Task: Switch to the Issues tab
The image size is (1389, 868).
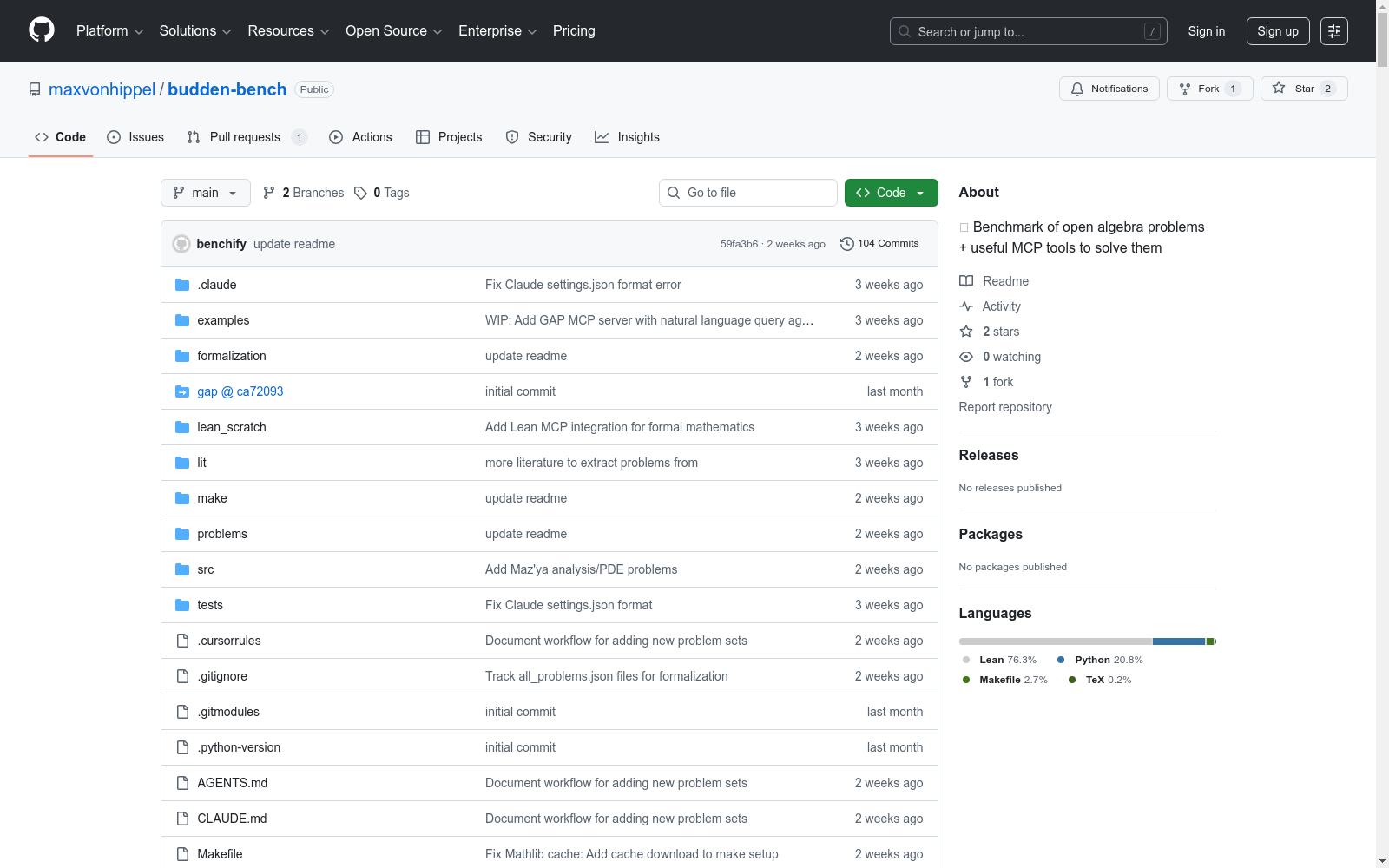Action: [x=135, y=137]
